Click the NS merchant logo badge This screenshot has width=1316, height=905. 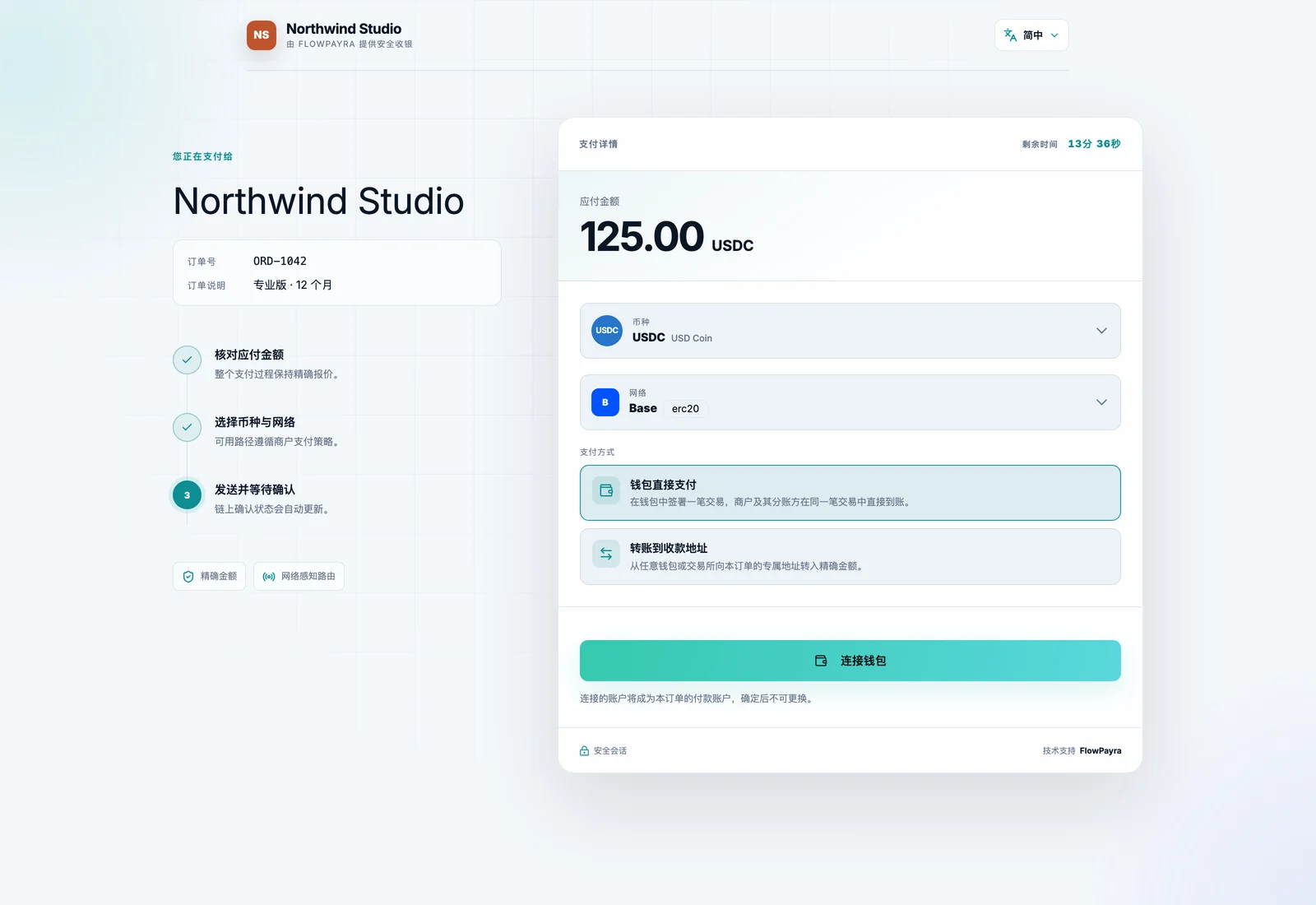tap(262, 35)
